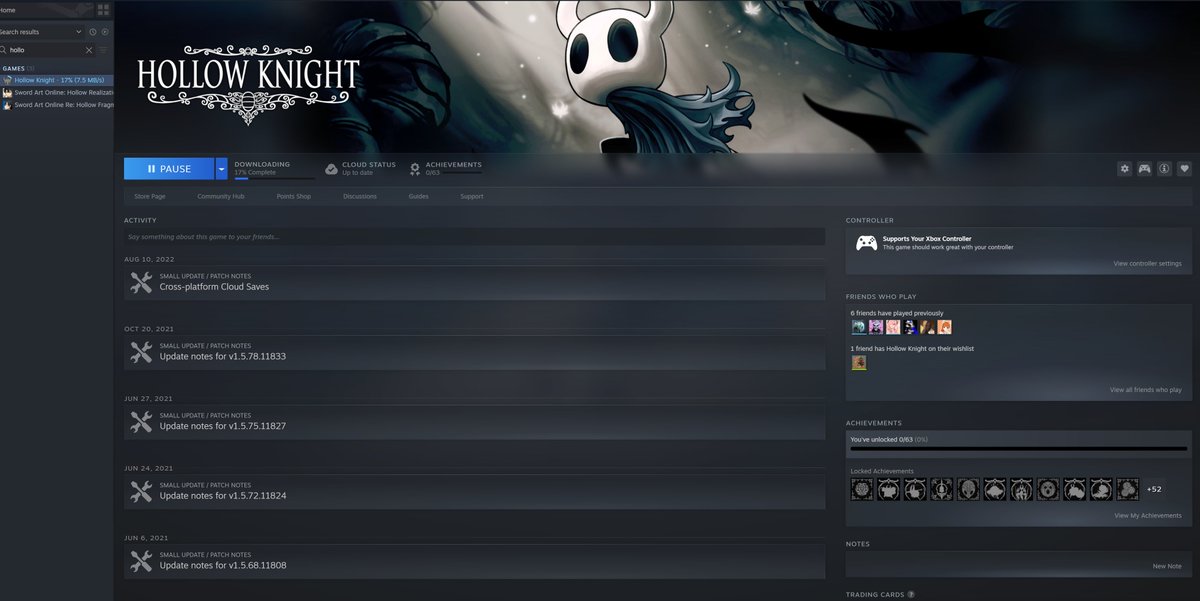Open the first friend avatar who played
1200x601 pixels.
coord(858,327)
